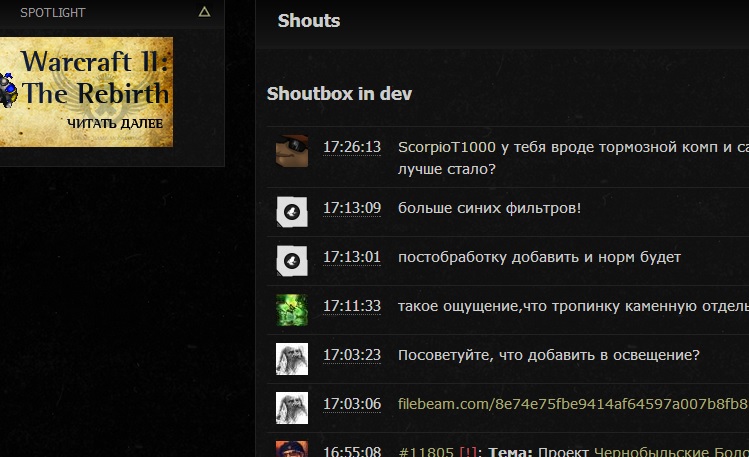This screenshot has width=749, height=457.
Task: Open the Warcraft II: The Rebirth banner
Action: [x=86, y=92]
